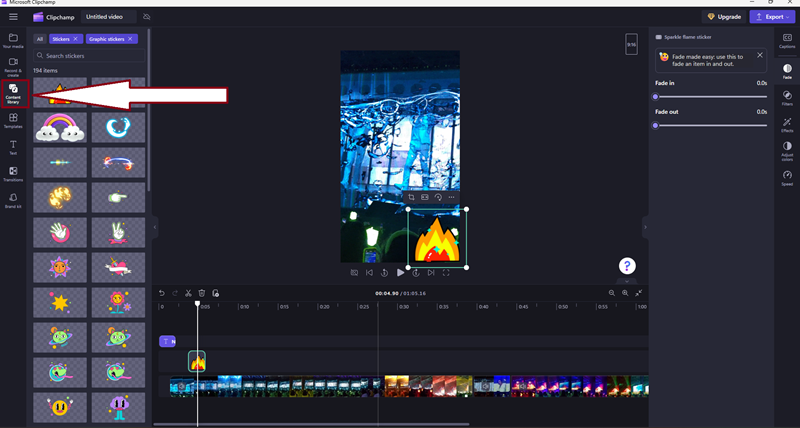Open the Export dropdown
800x428 pixels.
click(772, 17)
